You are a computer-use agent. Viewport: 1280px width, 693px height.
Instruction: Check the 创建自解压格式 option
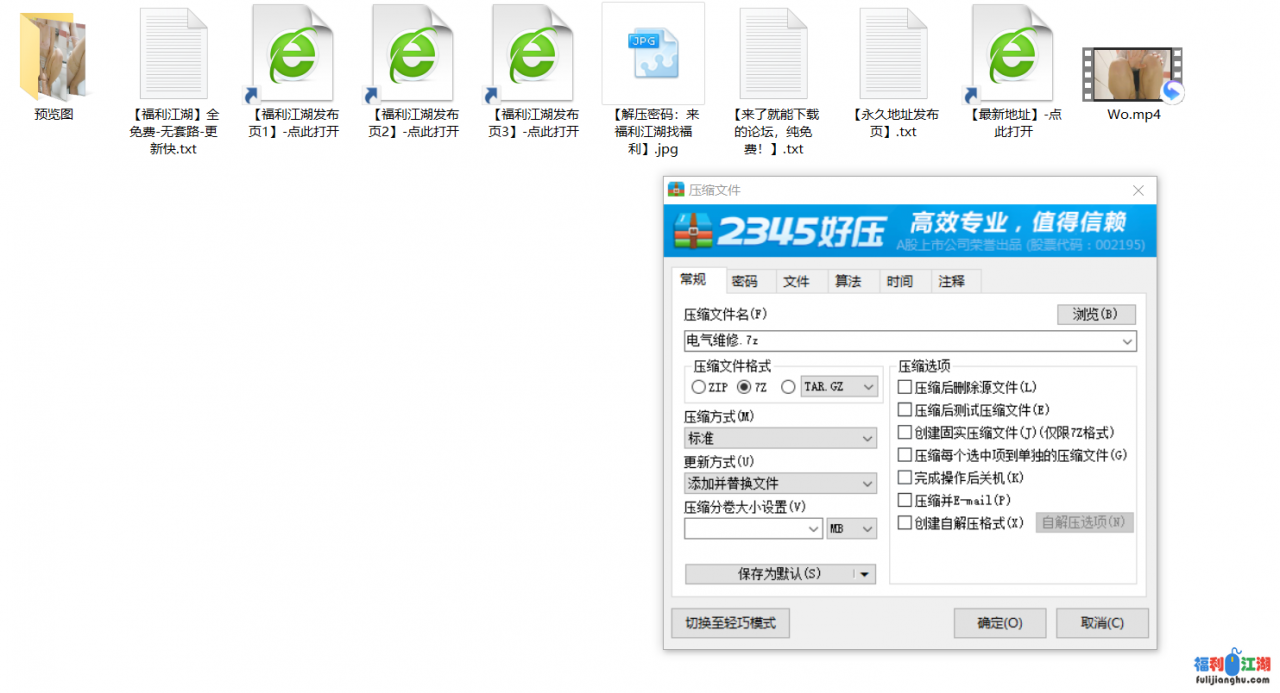coord(905,523)
